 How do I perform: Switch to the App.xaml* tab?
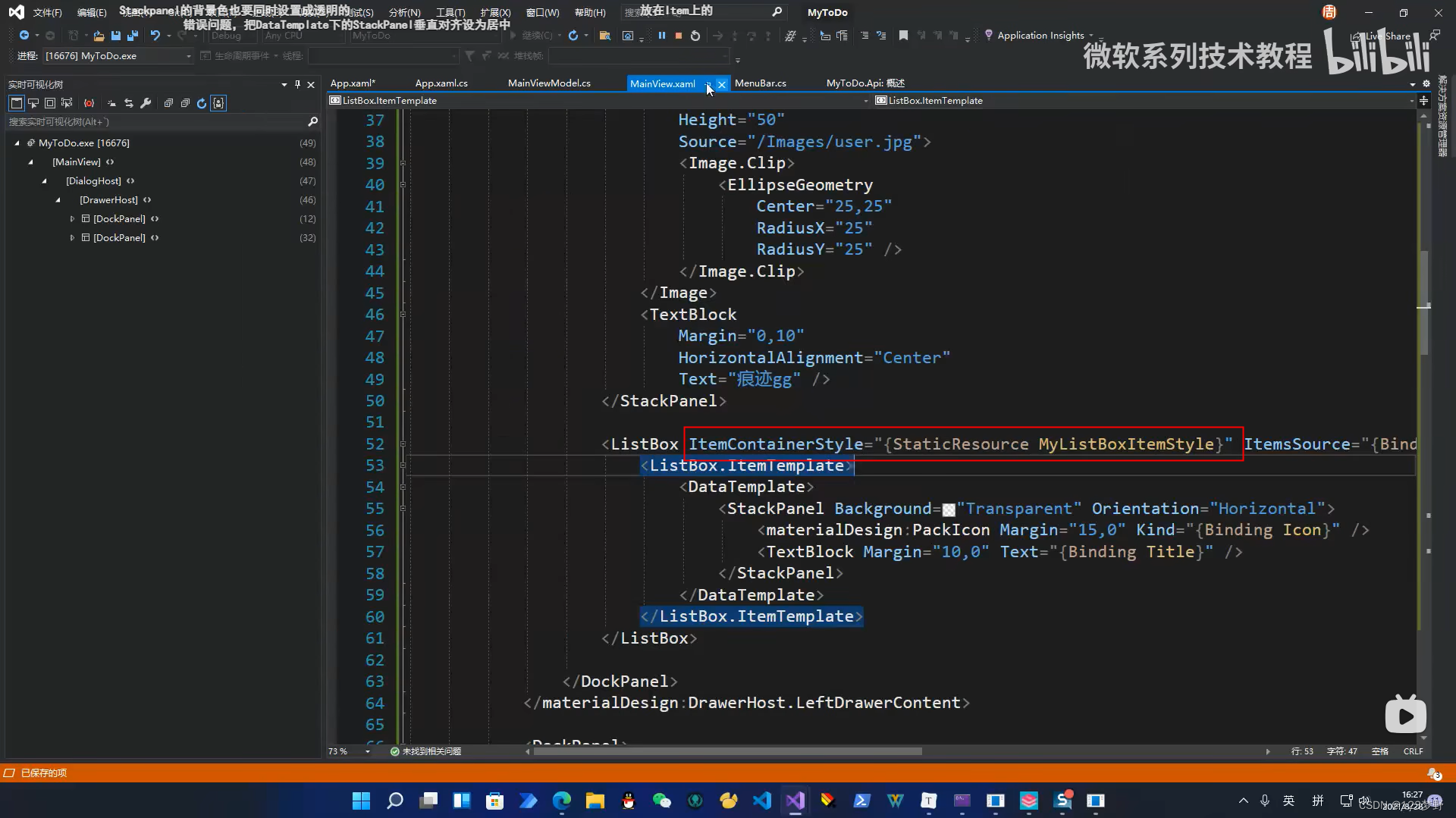click(x=353, y=83)
